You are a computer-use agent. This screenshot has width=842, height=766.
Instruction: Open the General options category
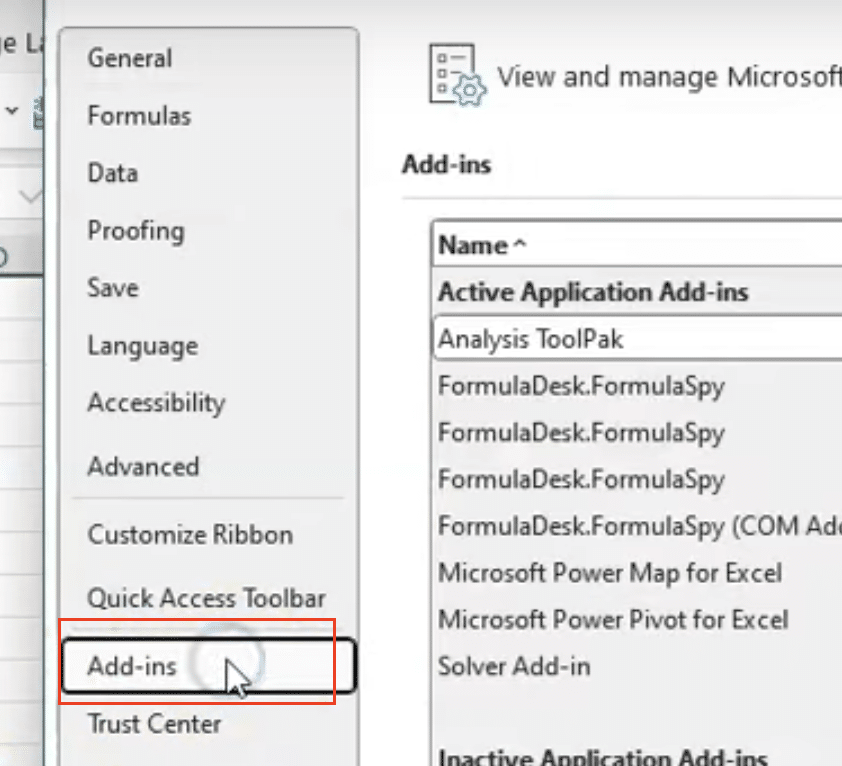point(129,58)
